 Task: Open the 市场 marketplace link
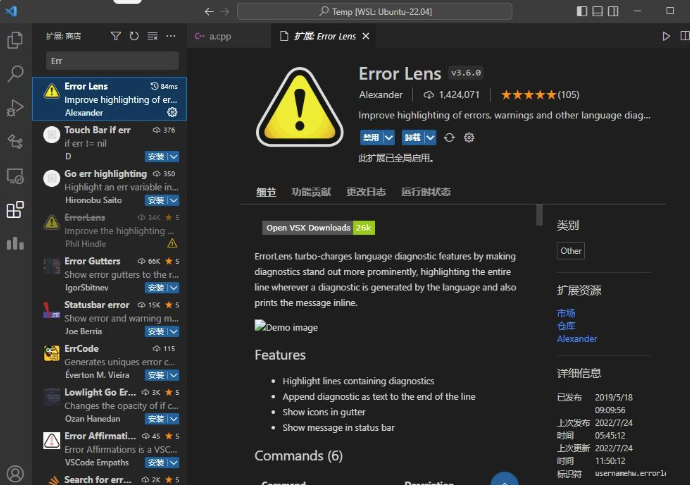point(566,313)
